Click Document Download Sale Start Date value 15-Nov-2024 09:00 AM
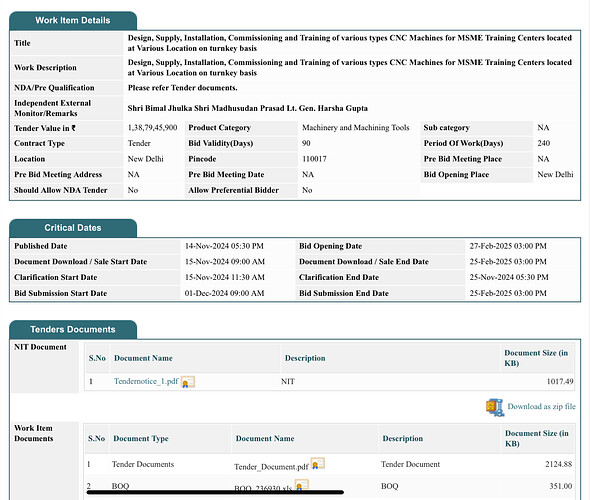 tap(225, 261)
